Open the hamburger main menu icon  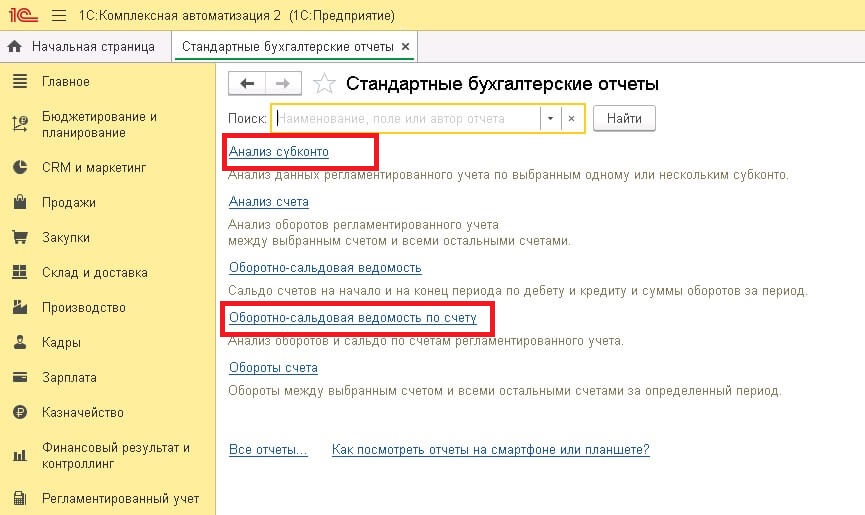59,15
